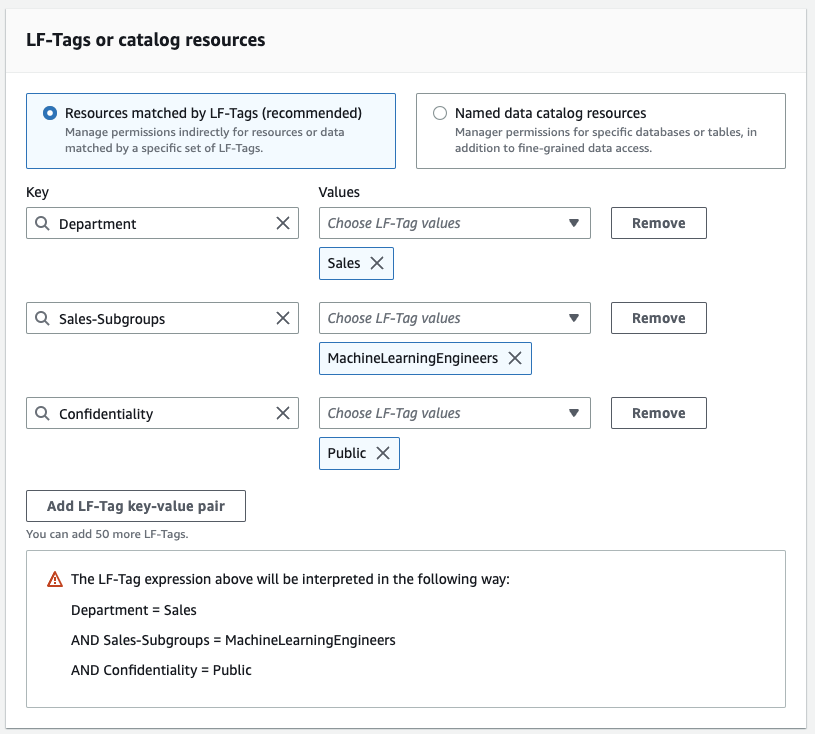Screen dimensions: 815x734
Task: Remove the MachineLearningEngineers value tag
Action: pos(515,358)
